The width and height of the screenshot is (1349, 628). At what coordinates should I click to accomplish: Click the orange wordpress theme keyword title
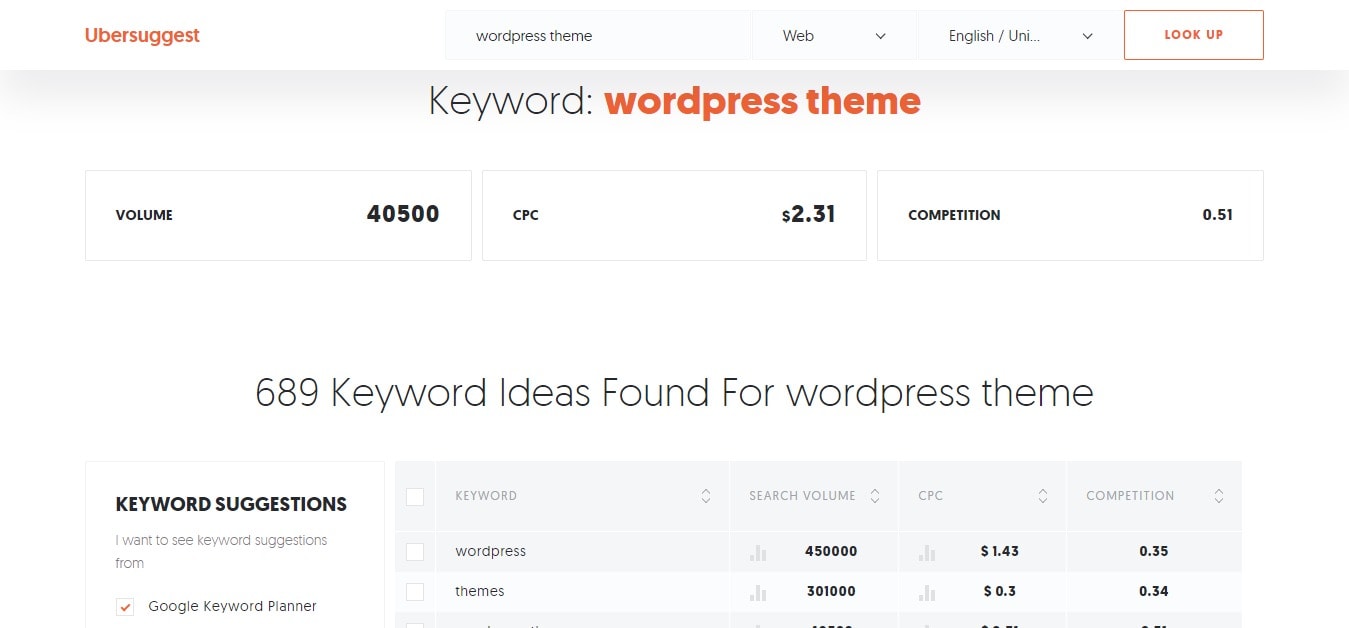[762, 101]
